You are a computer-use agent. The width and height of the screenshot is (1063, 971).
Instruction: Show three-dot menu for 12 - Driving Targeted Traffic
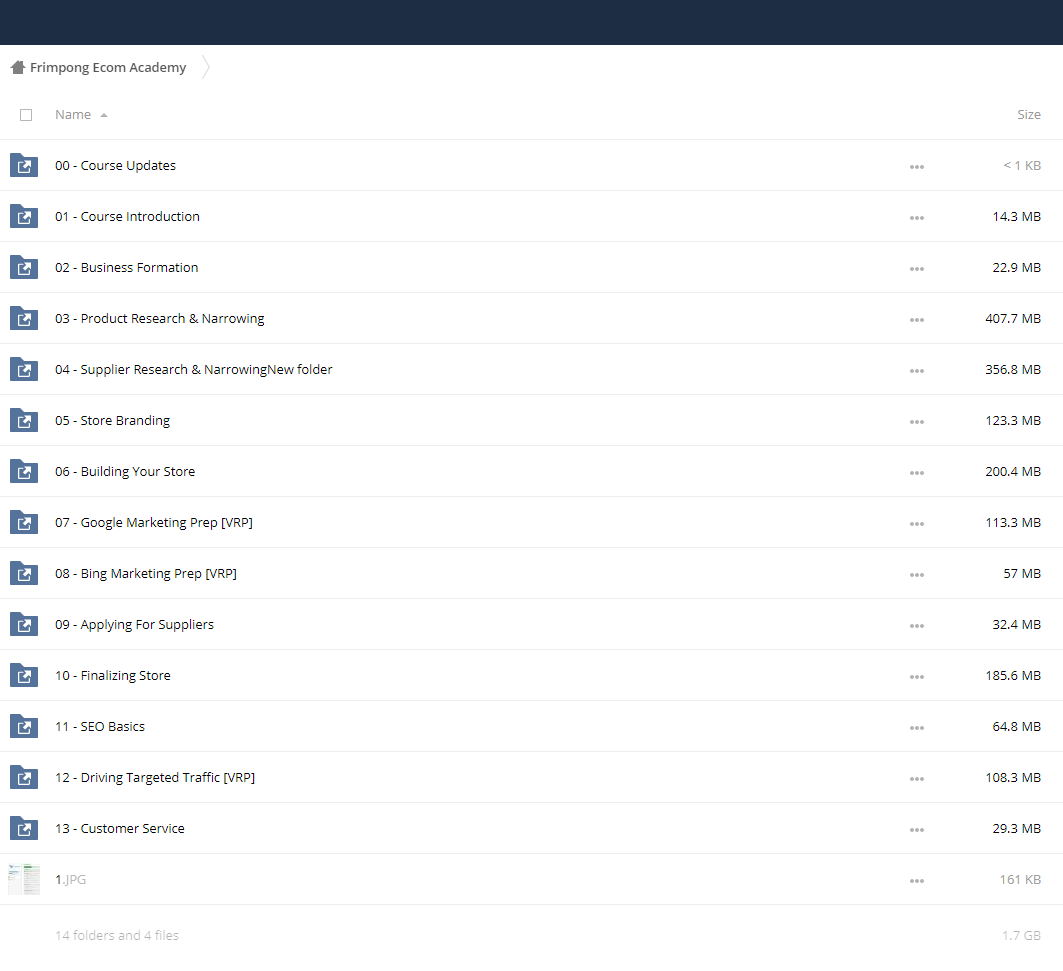coord(917,778)
